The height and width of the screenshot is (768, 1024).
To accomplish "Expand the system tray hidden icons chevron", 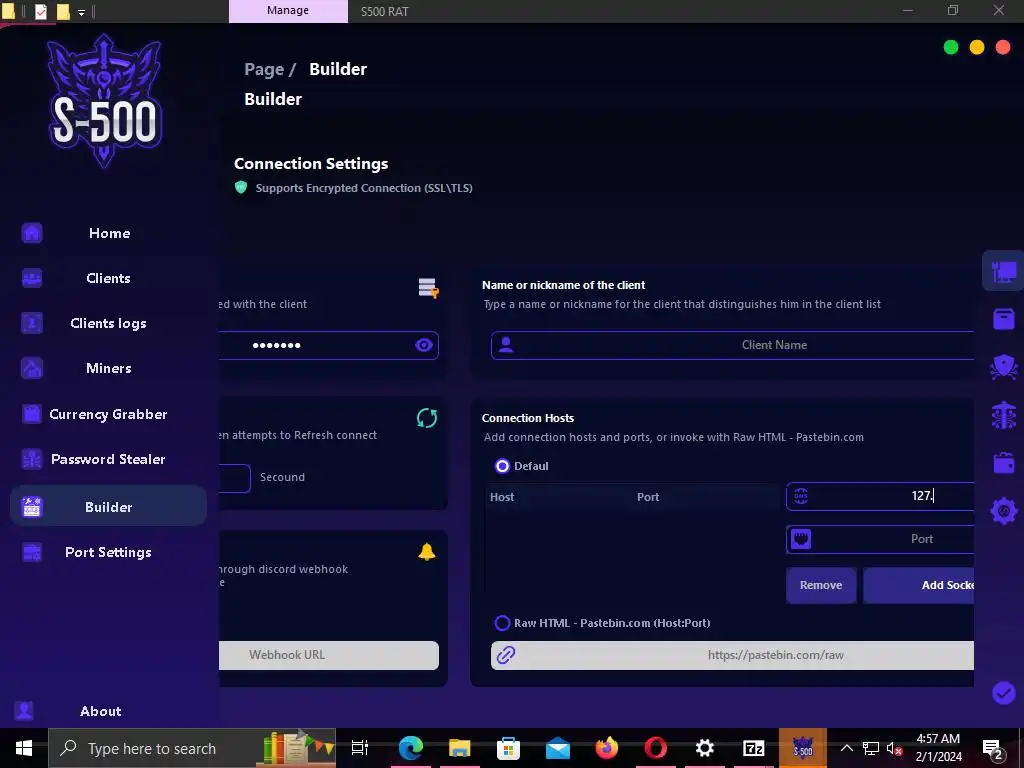I will click(846, 748).
